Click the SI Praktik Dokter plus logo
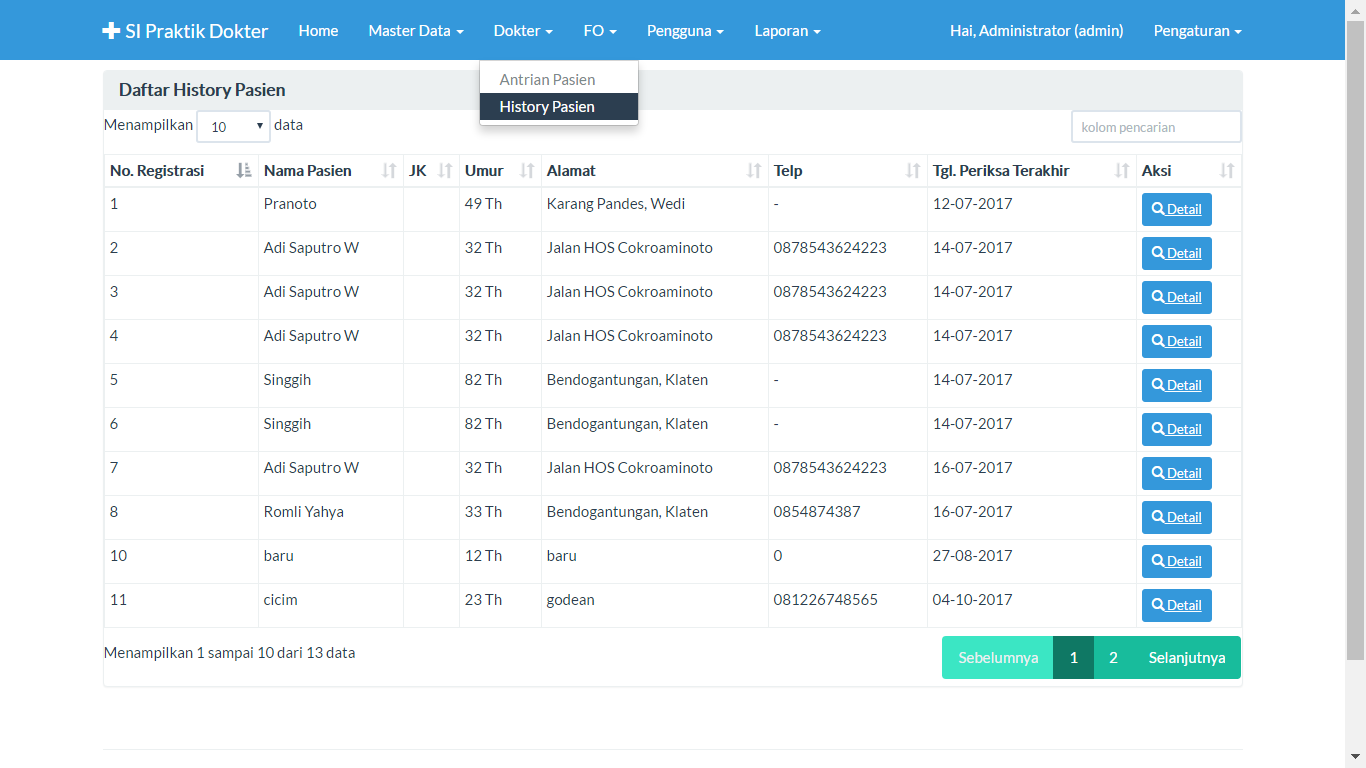Screen dimensions: 1366x768 point(111,31)
